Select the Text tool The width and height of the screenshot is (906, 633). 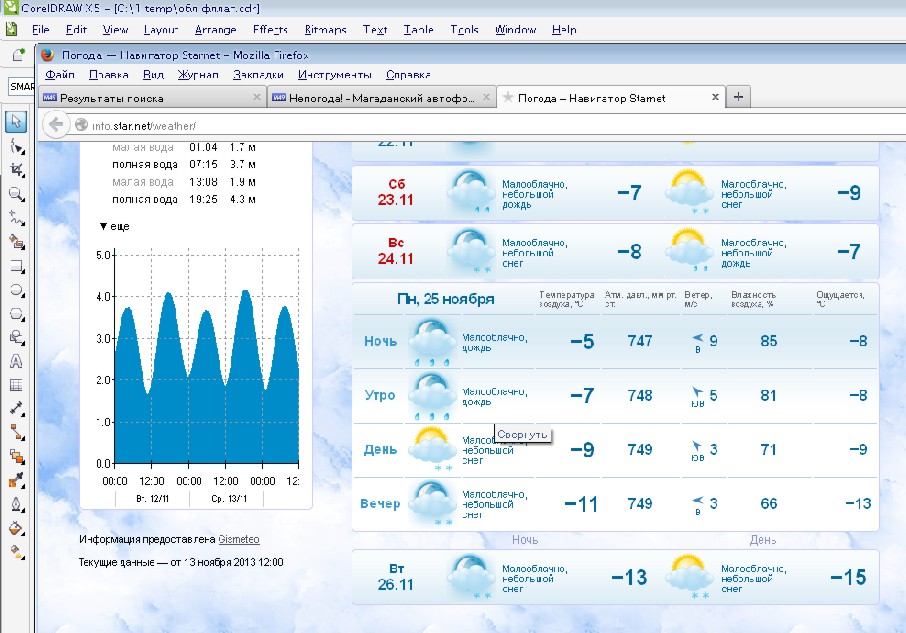tap(16, 361)
